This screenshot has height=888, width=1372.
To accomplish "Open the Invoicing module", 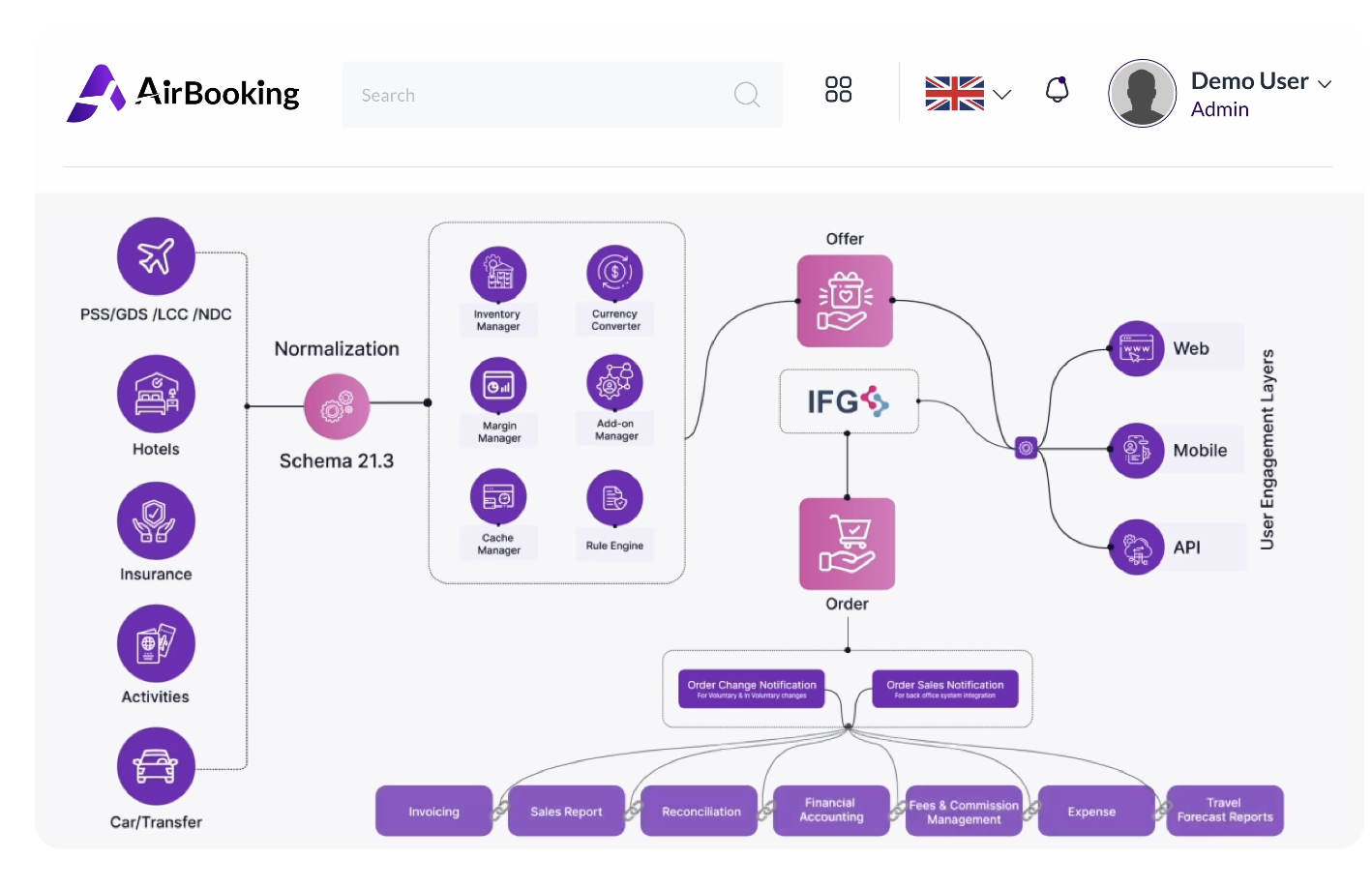I will pos(433,812).
